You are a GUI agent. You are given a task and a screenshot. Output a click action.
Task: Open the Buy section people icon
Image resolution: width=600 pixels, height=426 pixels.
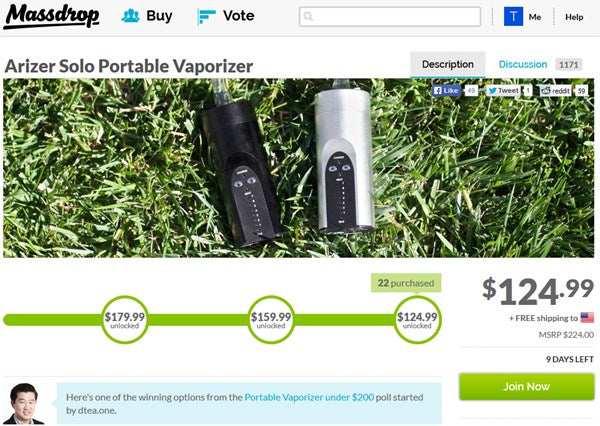130,16
